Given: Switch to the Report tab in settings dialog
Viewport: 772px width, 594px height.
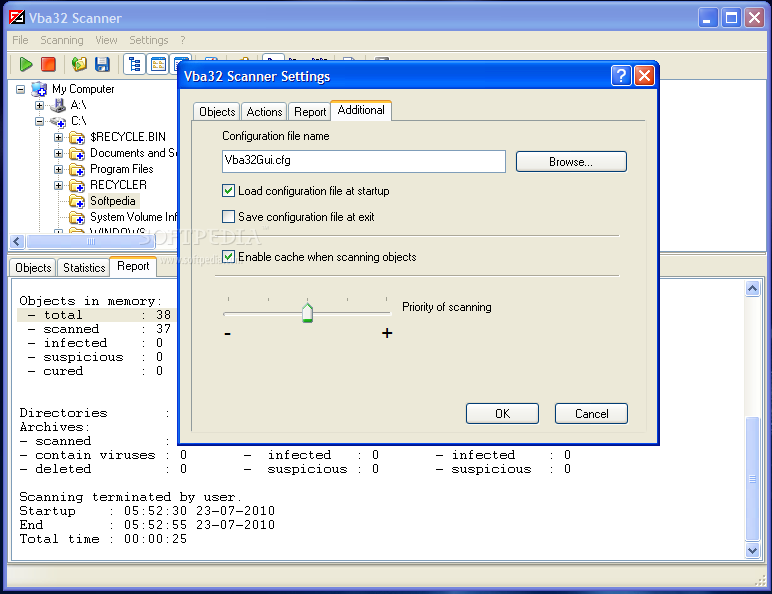Looking at the screenshot, I should point(310,112).
